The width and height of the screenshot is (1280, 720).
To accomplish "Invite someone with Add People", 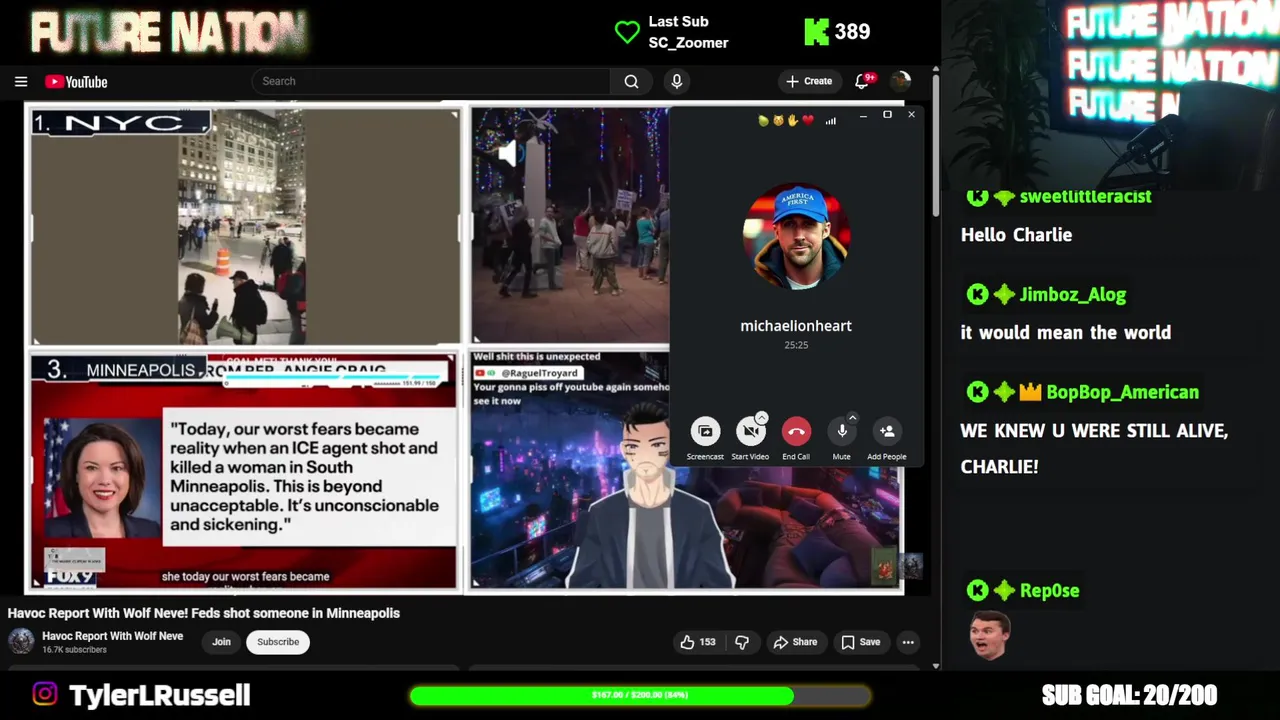I will (x=887, y=431).
